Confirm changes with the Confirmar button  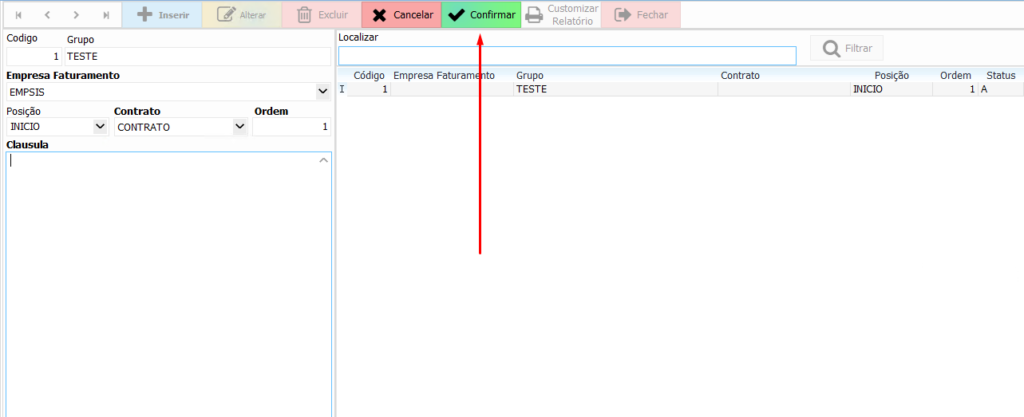point(481,15)
